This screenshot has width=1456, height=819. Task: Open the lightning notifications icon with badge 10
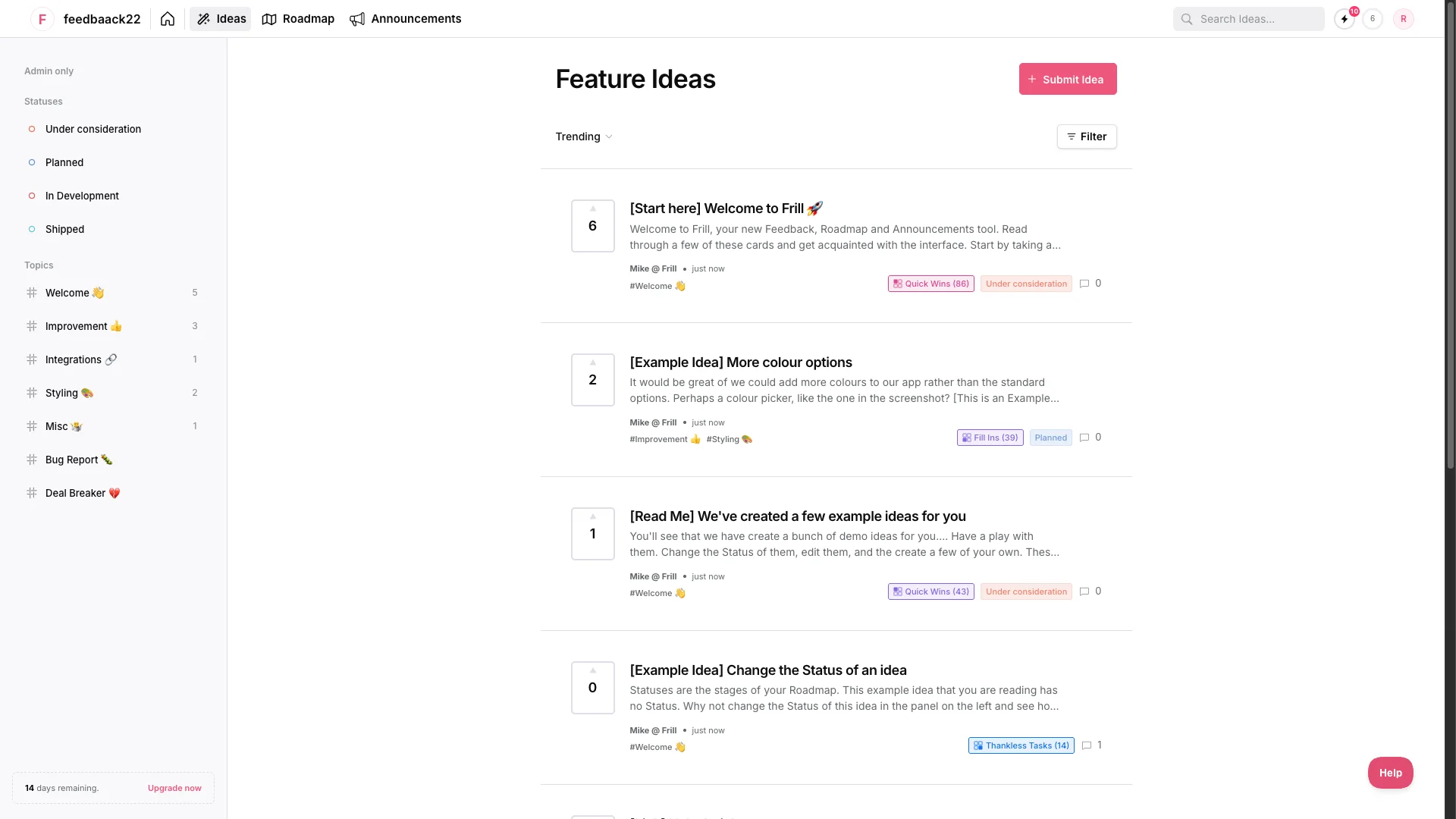1343,19
